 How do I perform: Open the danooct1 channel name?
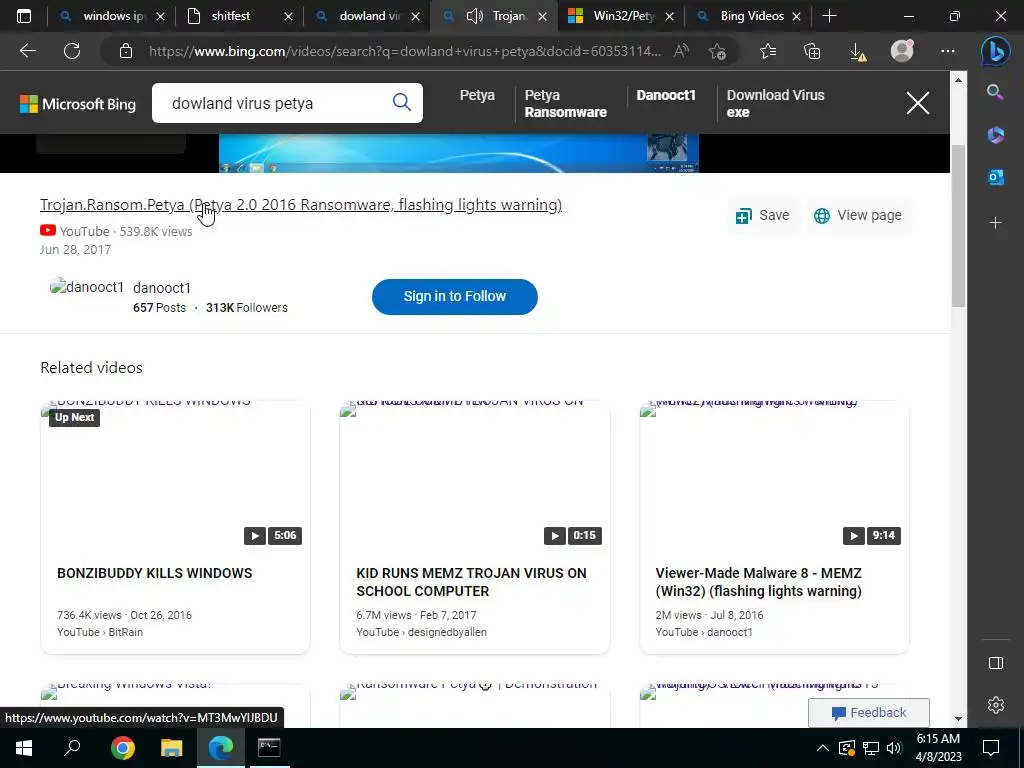pos(162,288)
